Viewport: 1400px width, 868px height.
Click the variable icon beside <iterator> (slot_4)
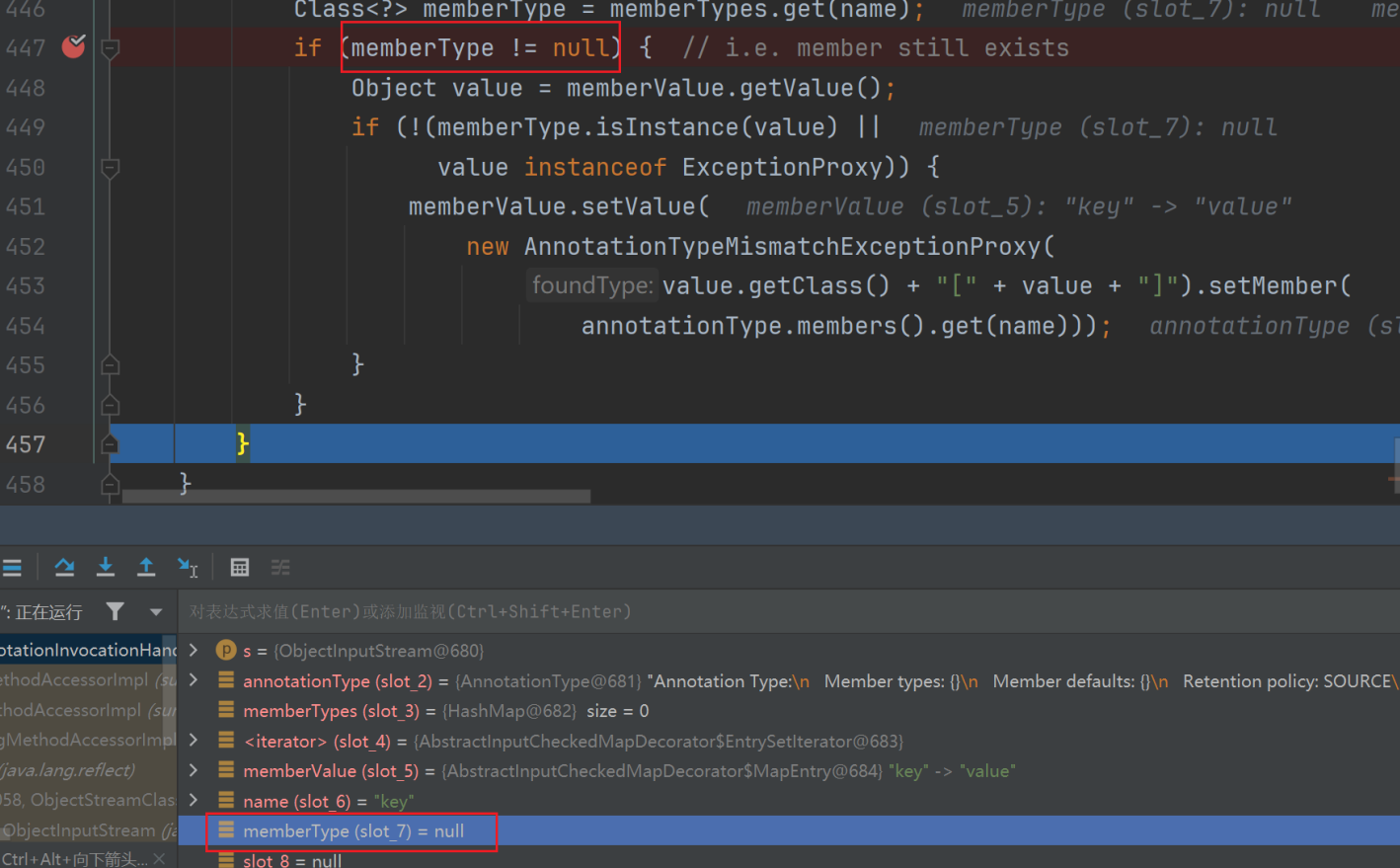(x=226, y=740)
